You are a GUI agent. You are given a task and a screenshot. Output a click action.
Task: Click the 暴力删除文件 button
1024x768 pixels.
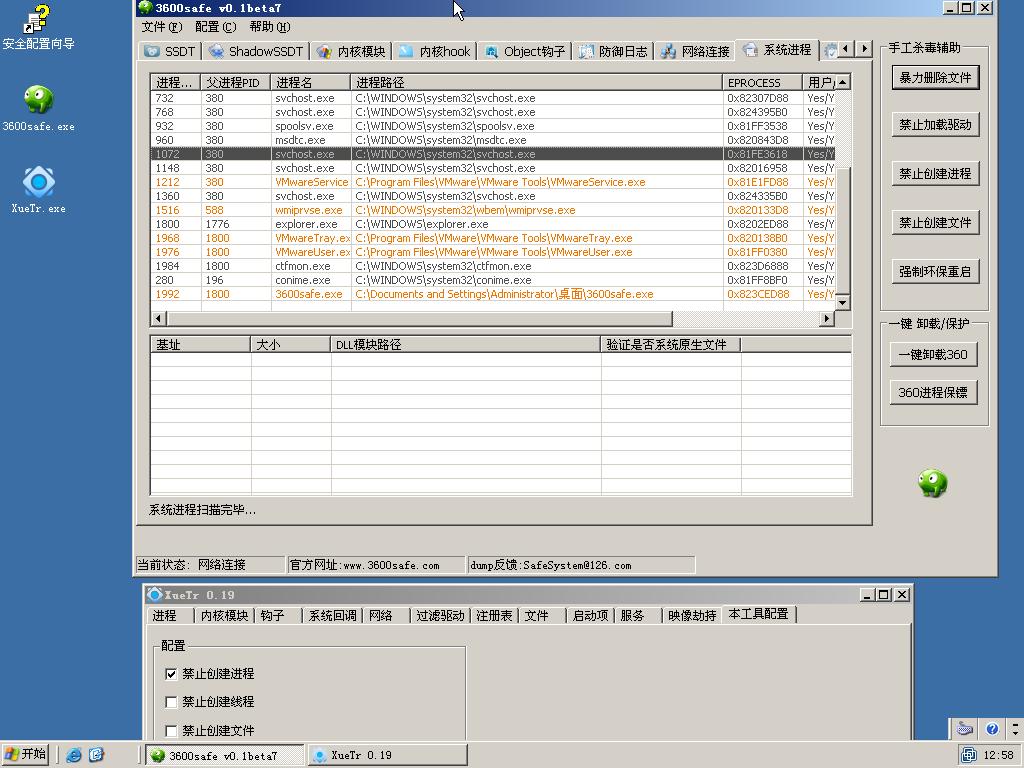coord(935,78)
